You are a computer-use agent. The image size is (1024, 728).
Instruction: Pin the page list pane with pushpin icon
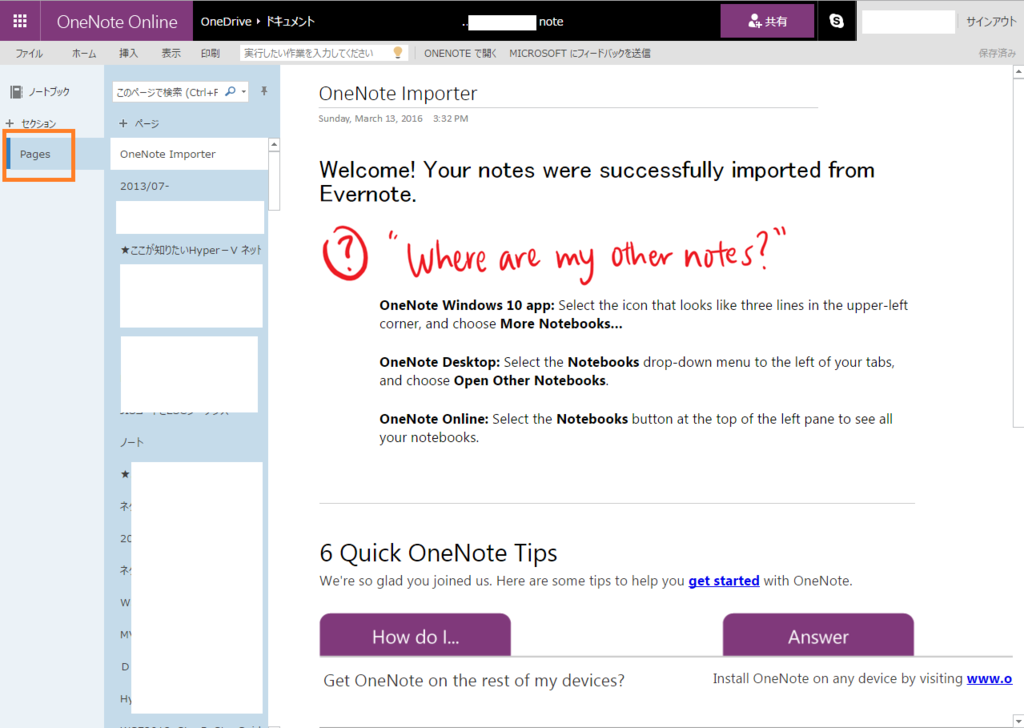(x=264, y=91)
